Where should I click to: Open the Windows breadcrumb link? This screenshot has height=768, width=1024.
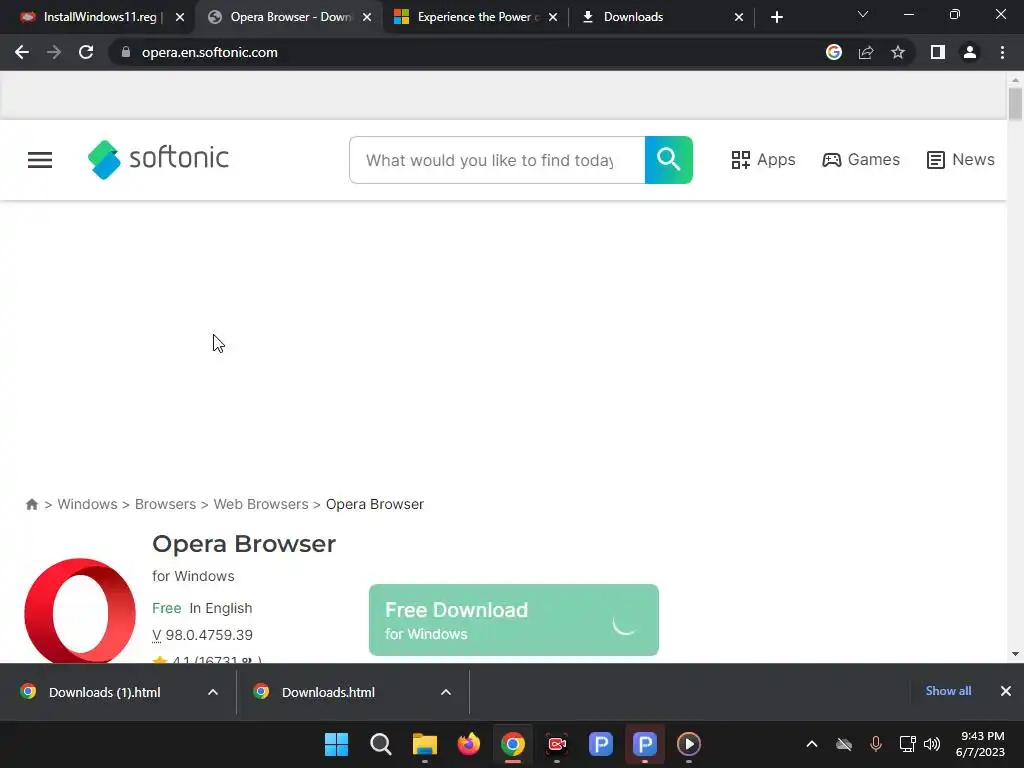[x=88, y=504]
